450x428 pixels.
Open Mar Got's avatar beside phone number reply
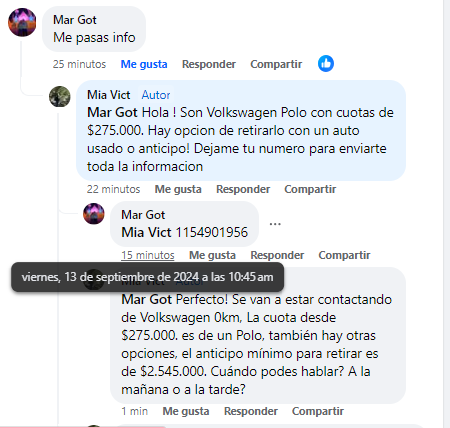pos(94,214)
